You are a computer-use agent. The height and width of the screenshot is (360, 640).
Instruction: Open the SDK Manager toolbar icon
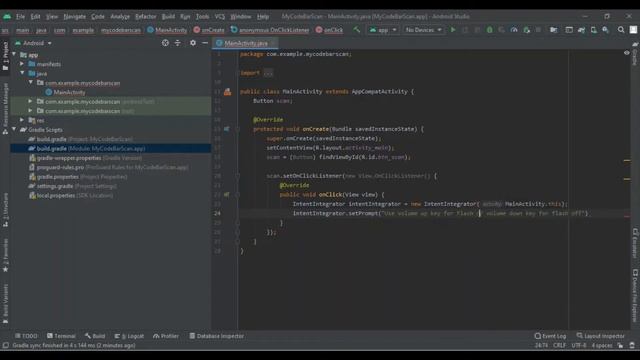(605, 30)
